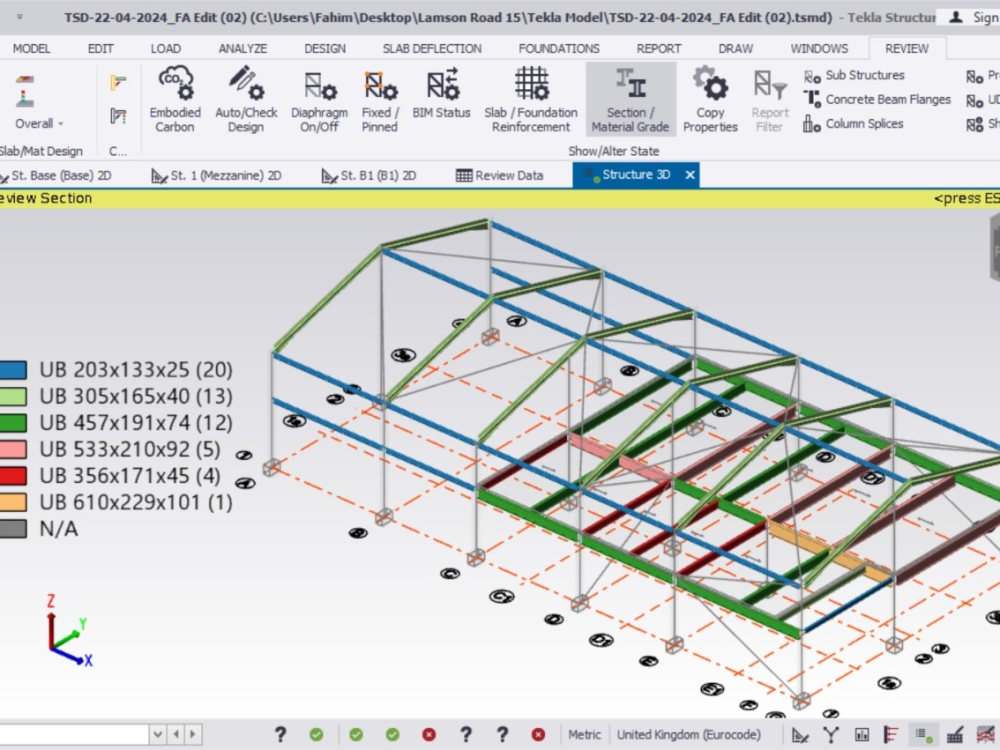Click the yellow Review Section prompt bar
This screenshot has width=1000, height=750.
click(500, 198)
